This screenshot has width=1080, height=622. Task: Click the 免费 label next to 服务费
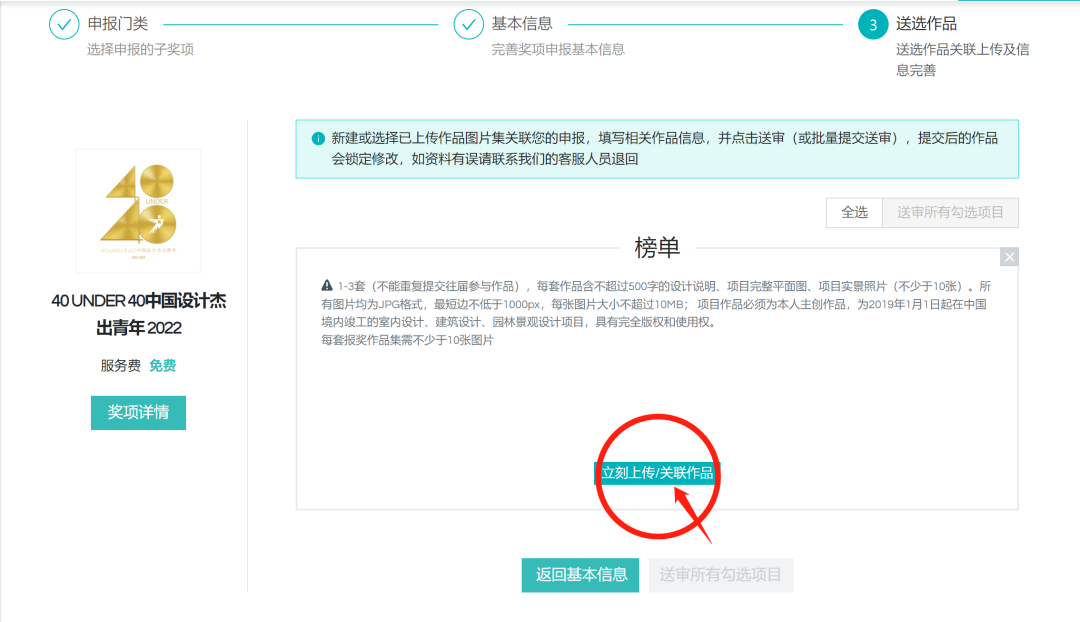click(162, 365)
